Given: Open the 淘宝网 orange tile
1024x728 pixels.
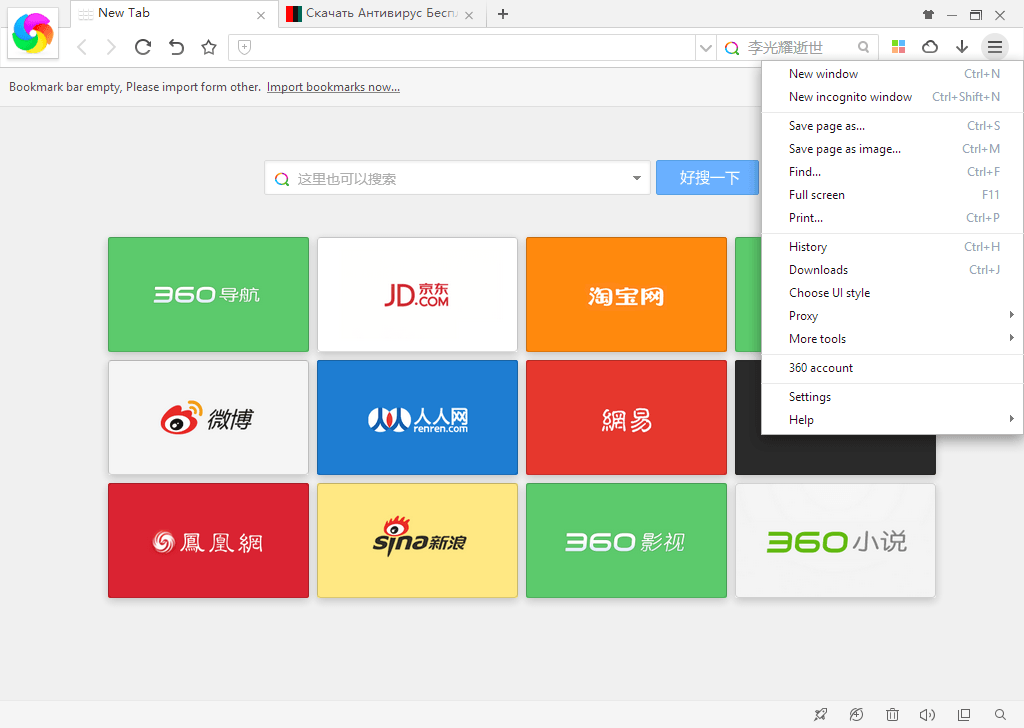Looking at the screenshot, I should [626, 294].
